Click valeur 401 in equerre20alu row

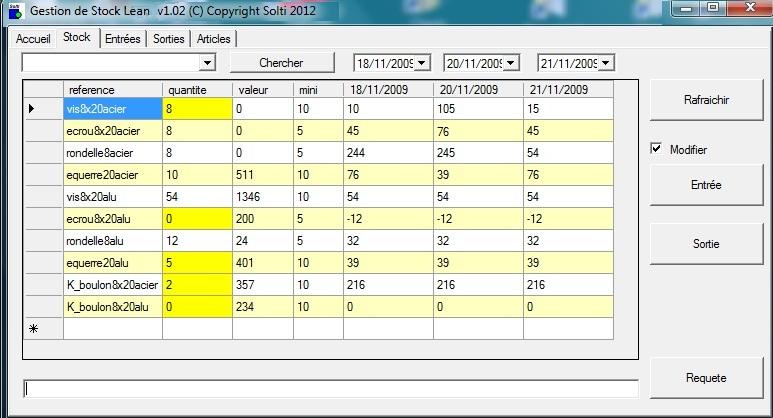pos(263,263)
